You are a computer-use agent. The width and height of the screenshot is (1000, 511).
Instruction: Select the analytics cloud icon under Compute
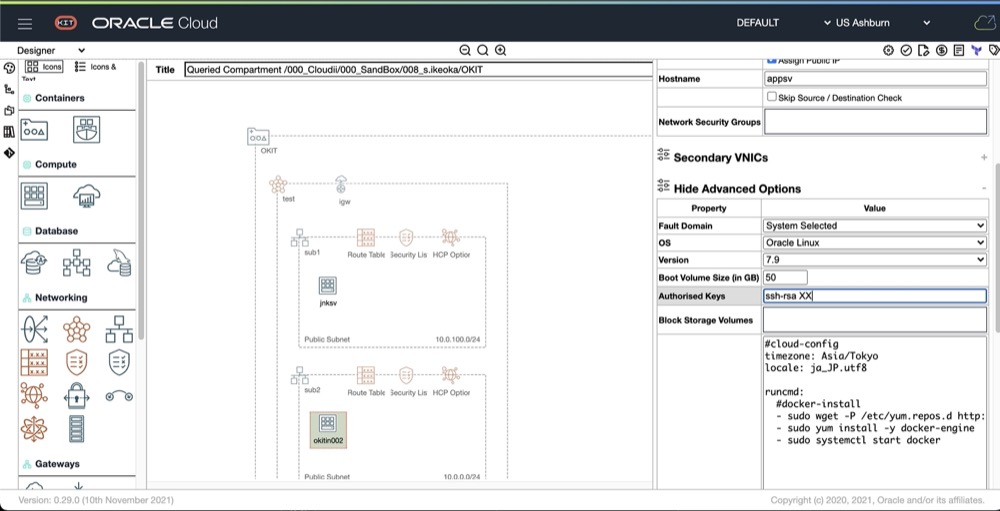pyautogui.click(x=87, y=196)
